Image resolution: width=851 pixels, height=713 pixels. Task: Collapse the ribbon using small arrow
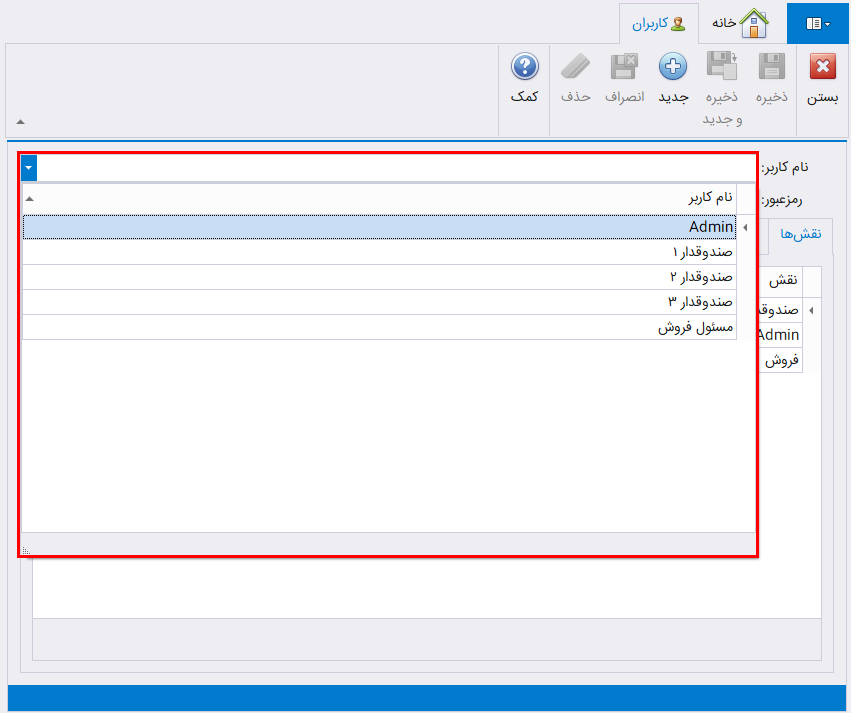tap(20, 122)
